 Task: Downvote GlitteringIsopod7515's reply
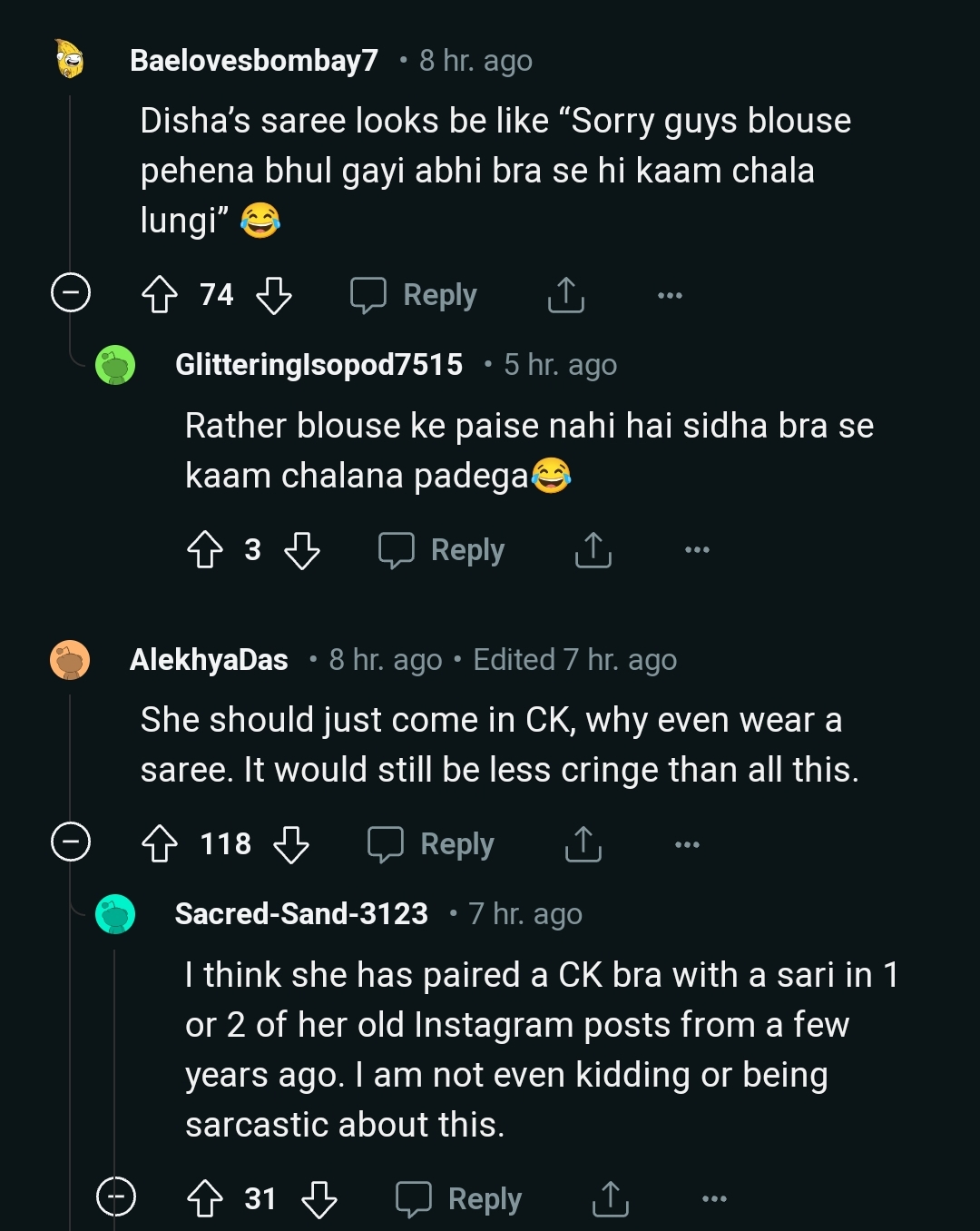pyautogui.click(x=301, y=550)
